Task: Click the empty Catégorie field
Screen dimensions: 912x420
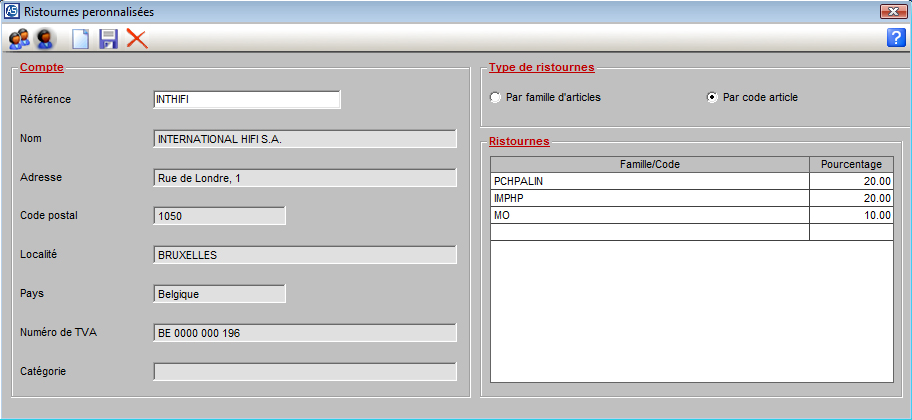Action: click(304, 372)
